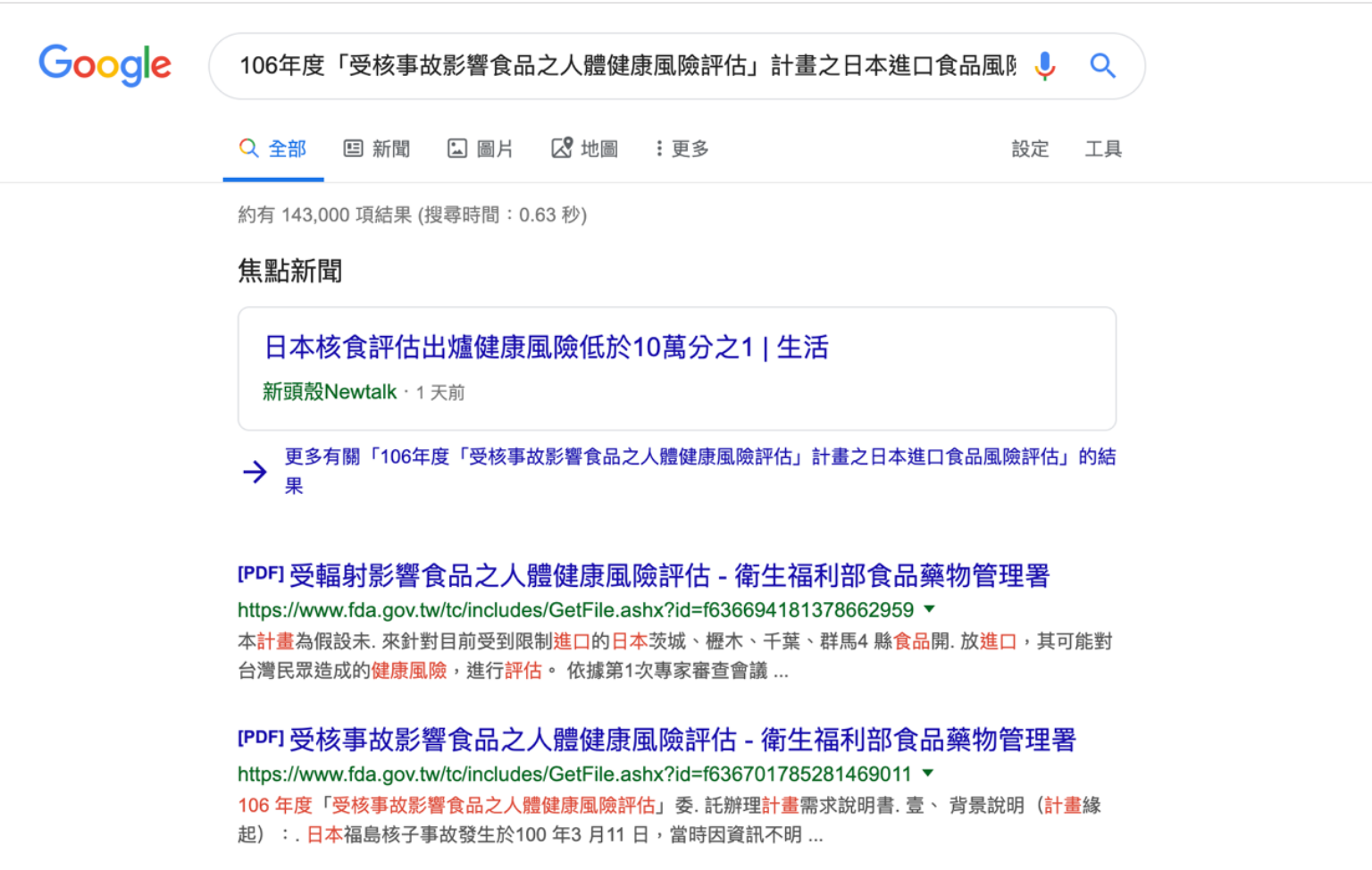Open the 受輻射影響食品之人體健康風險評估 PDF result
The image size is (1372, 870).
point(668,576)
